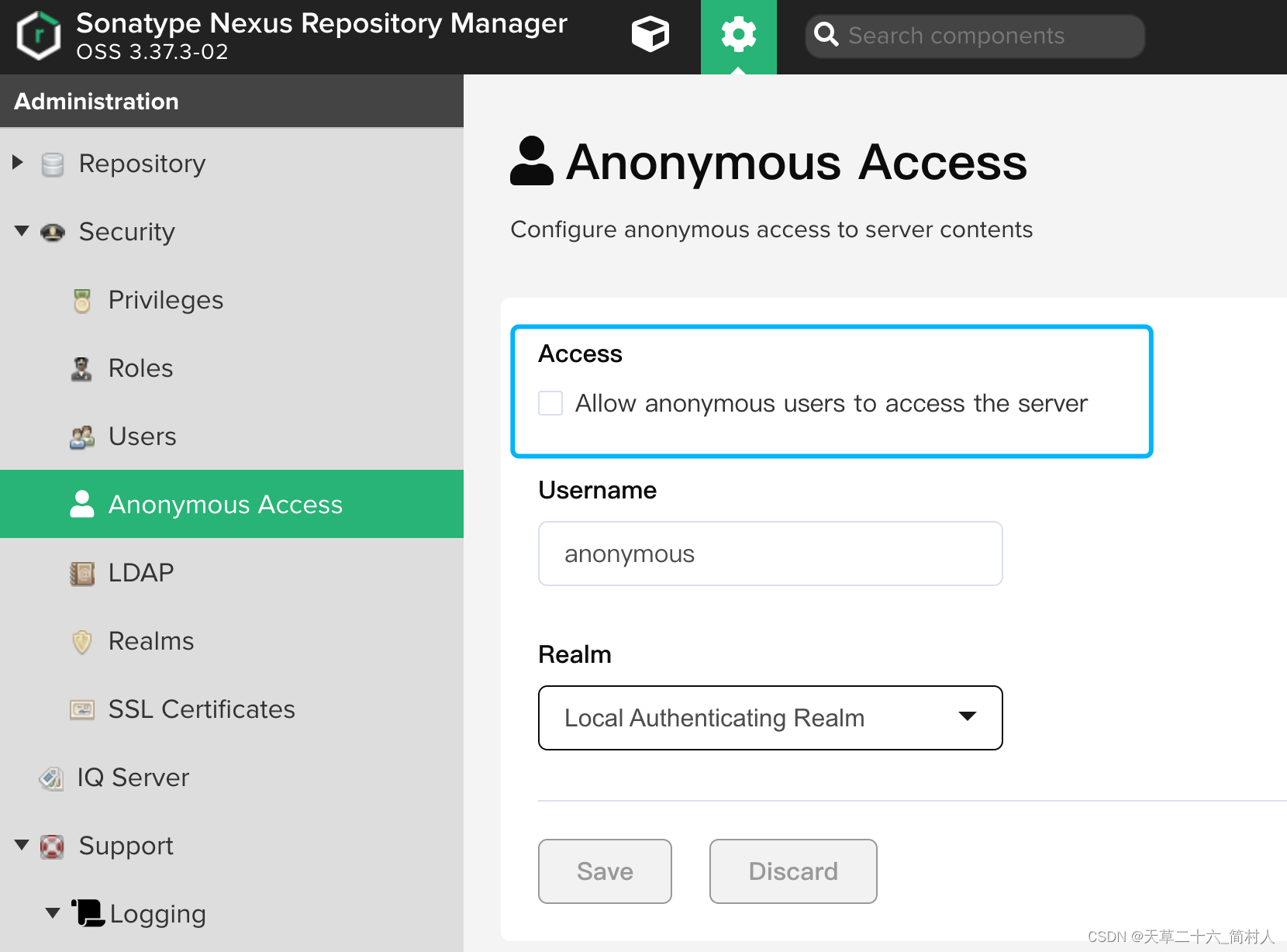The image size is (1287, 952).
Task: Click the Username anonymous field
Action: pyautogui.click(x=771, y=554)
